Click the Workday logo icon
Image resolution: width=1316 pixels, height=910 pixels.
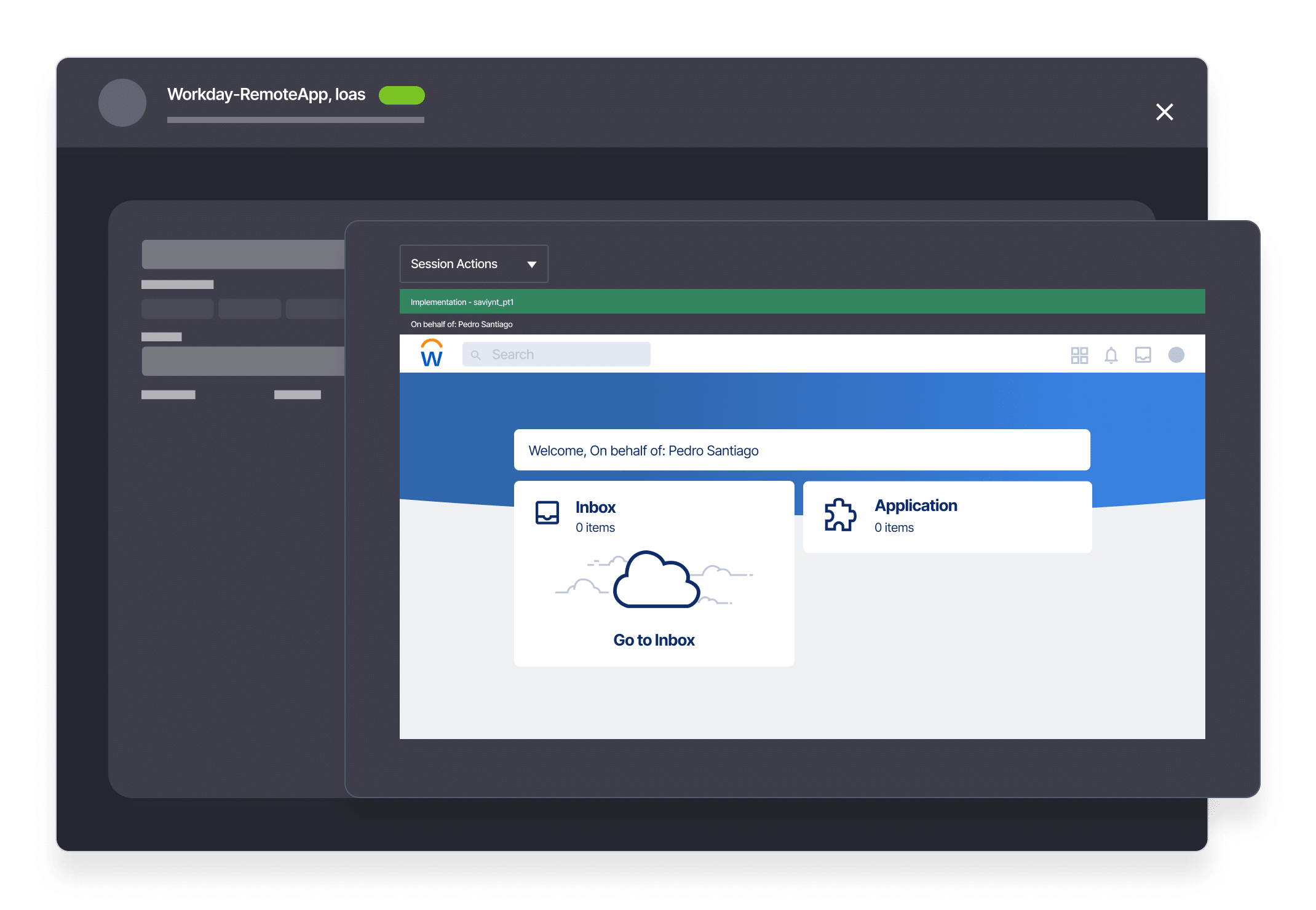[x=432, y=354]
